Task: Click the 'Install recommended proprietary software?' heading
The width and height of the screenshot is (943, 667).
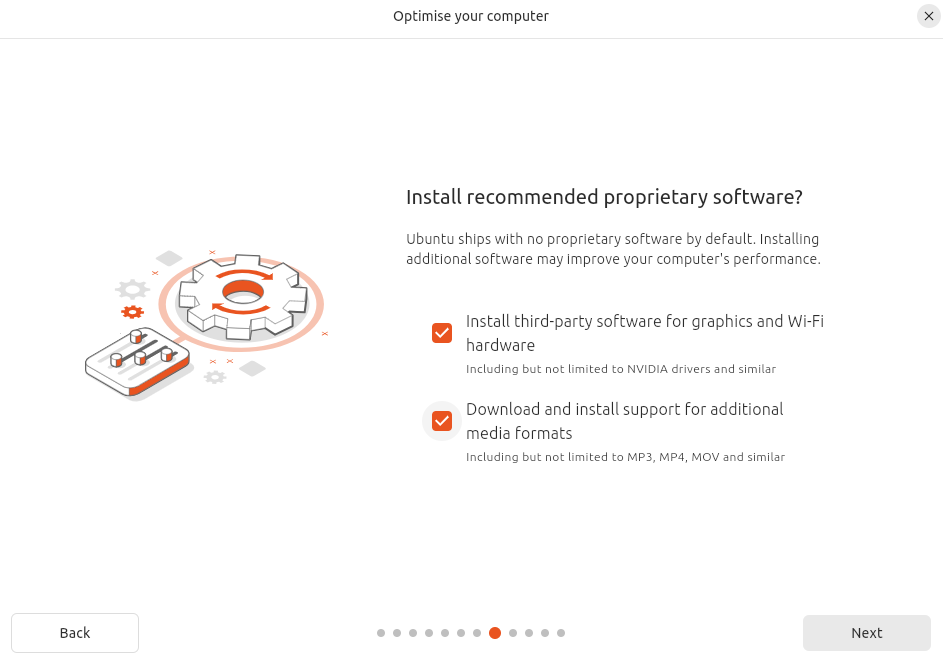Action: (604, 197)
